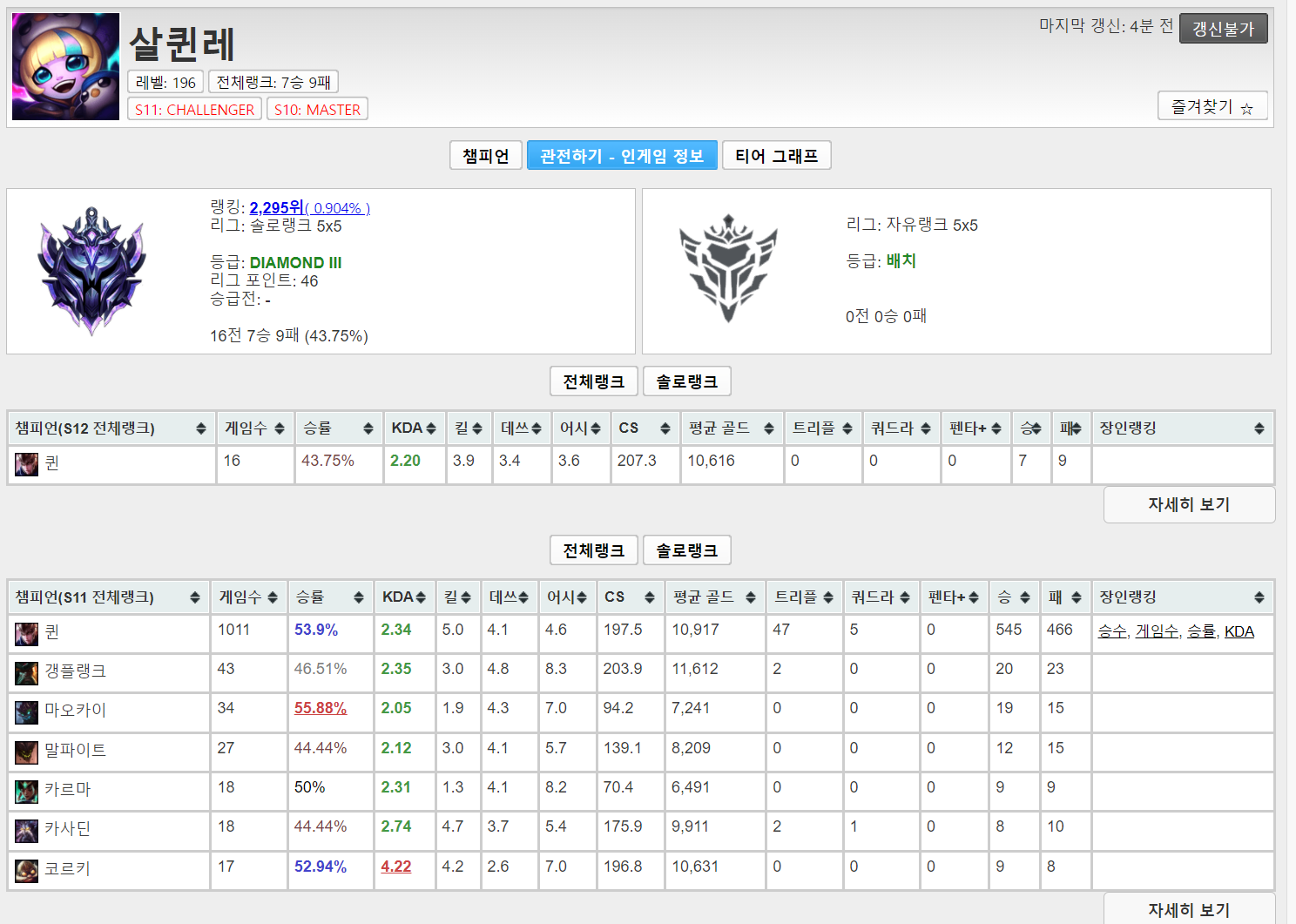Click the 마오카이 champion icon

26,712
